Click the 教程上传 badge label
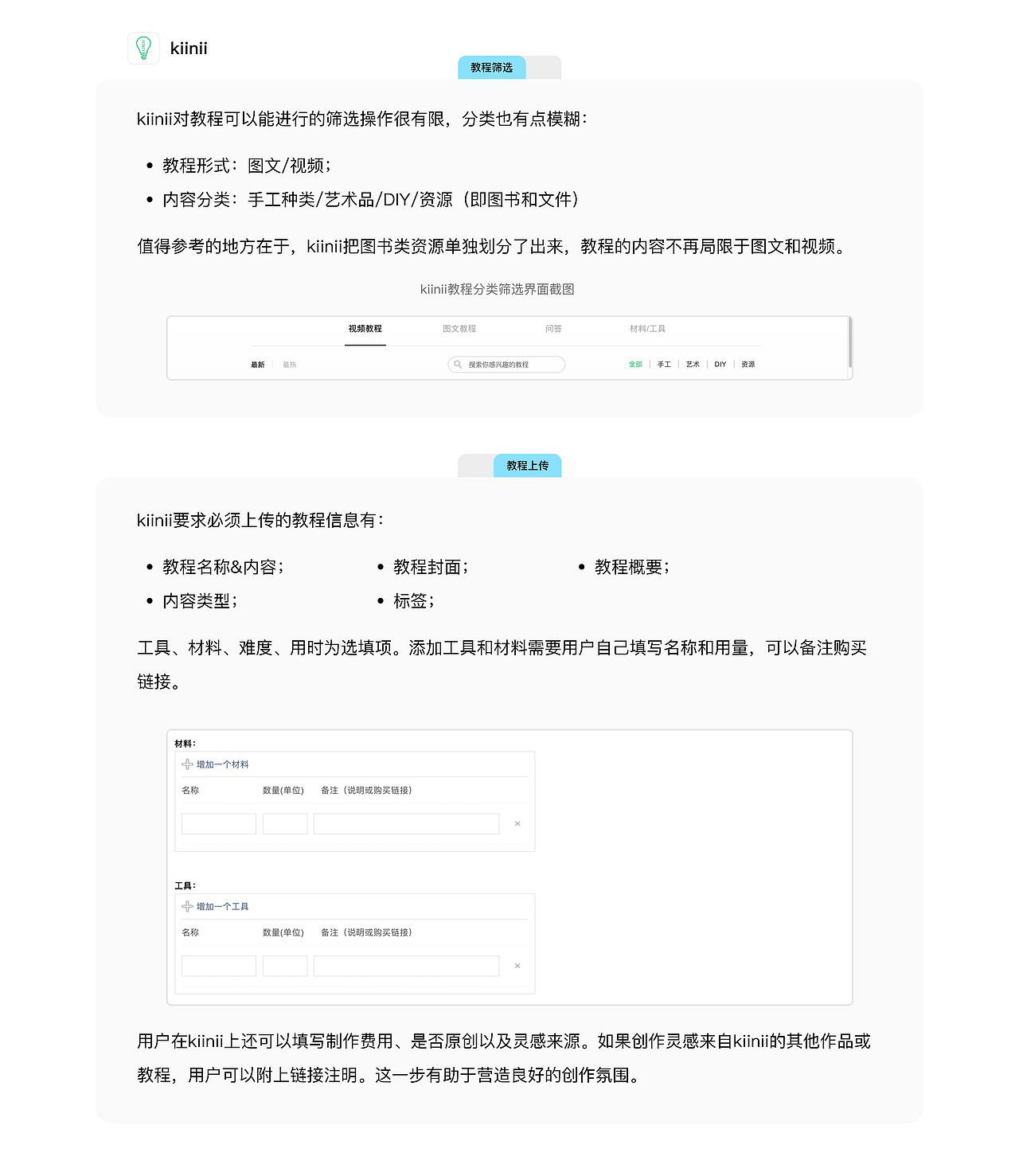This screenshot has height=1176, width=1019. pyautogui.click(x=528, y=465)
